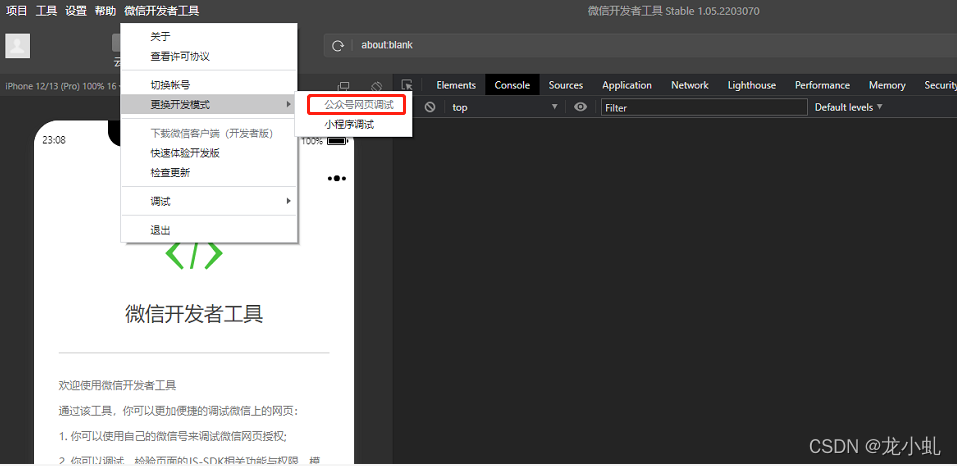Click the page refresh icon beside the URL
The height and width of the screenshot is (466, 957).
point(338,46)
